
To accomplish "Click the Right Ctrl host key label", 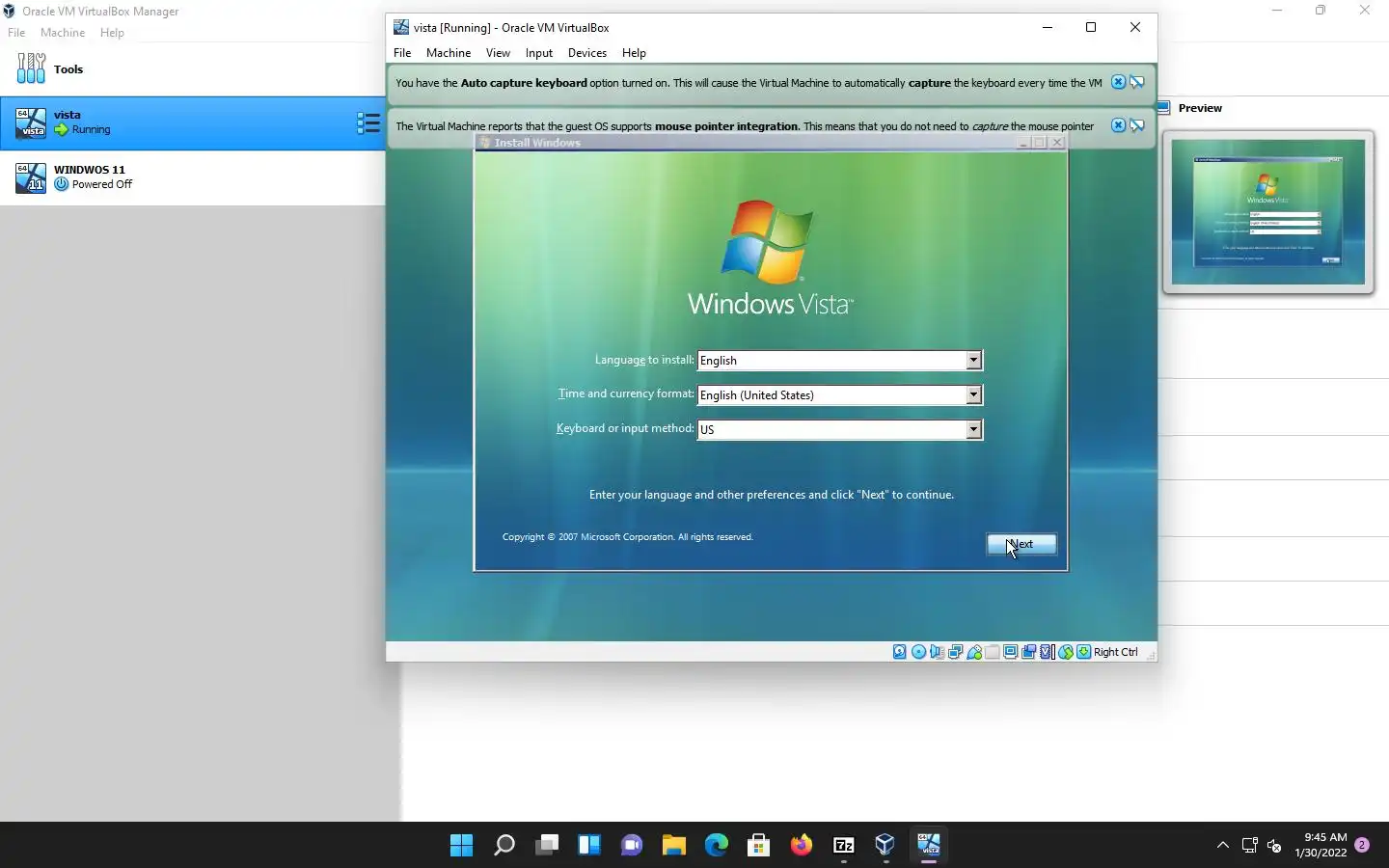I will click(1116, 652).
